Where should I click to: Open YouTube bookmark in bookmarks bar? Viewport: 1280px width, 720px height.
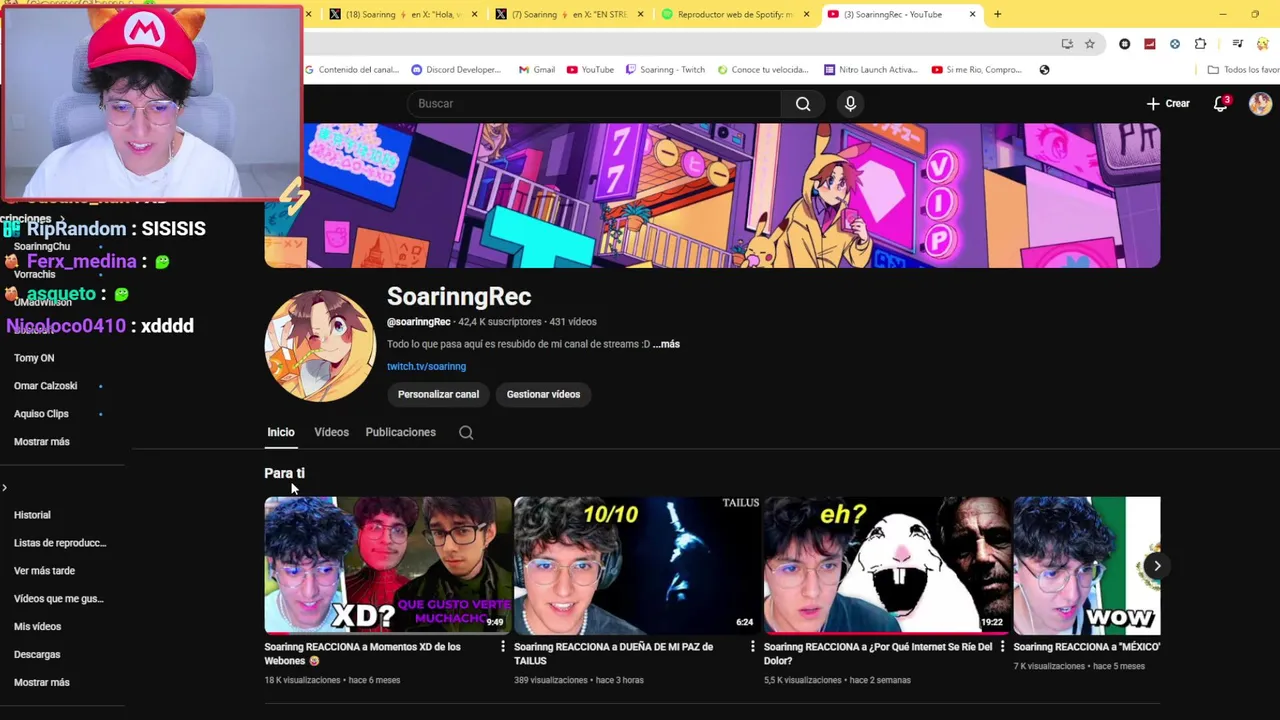coord(590,70)
